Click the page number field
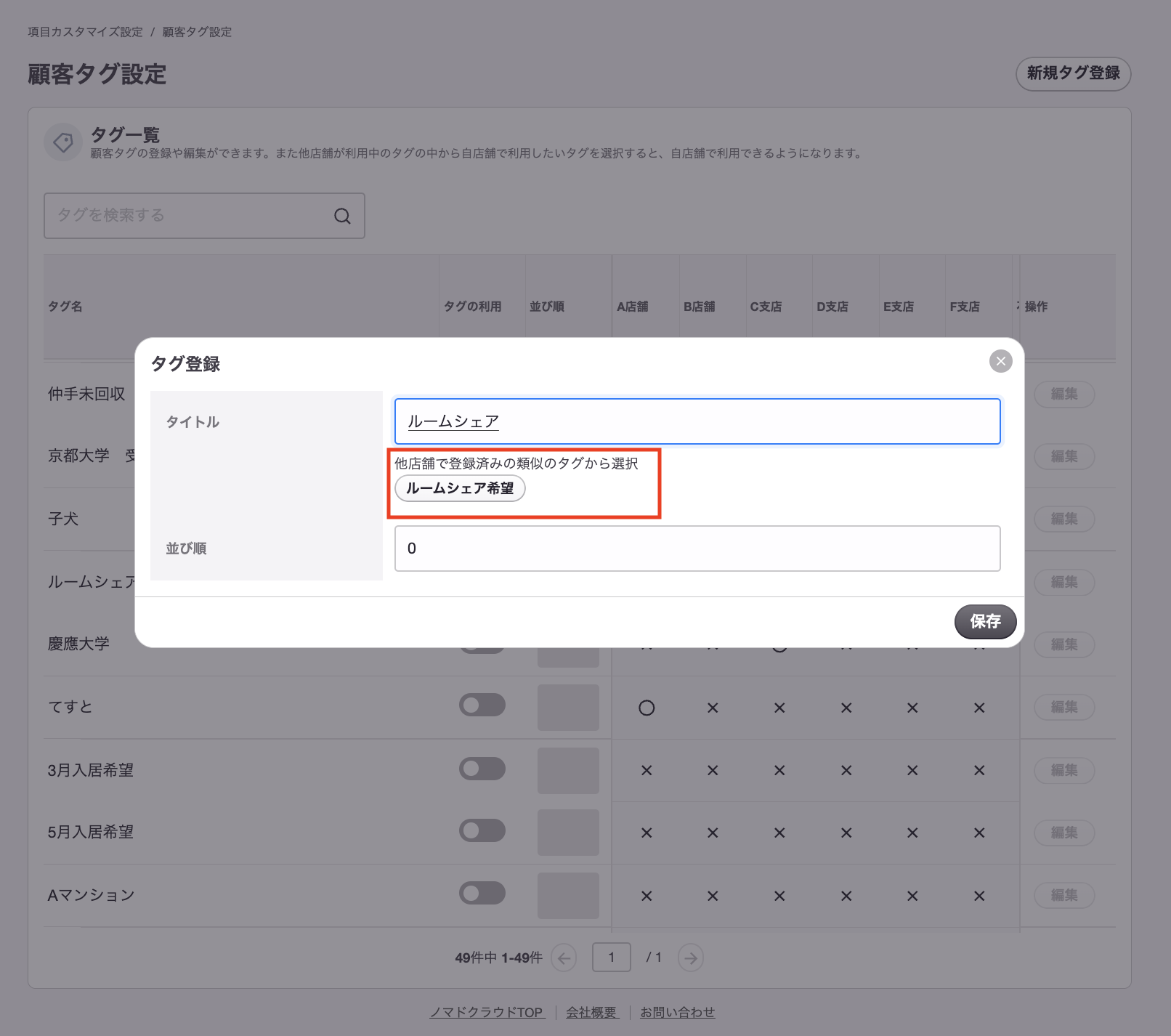 [612, 958]
